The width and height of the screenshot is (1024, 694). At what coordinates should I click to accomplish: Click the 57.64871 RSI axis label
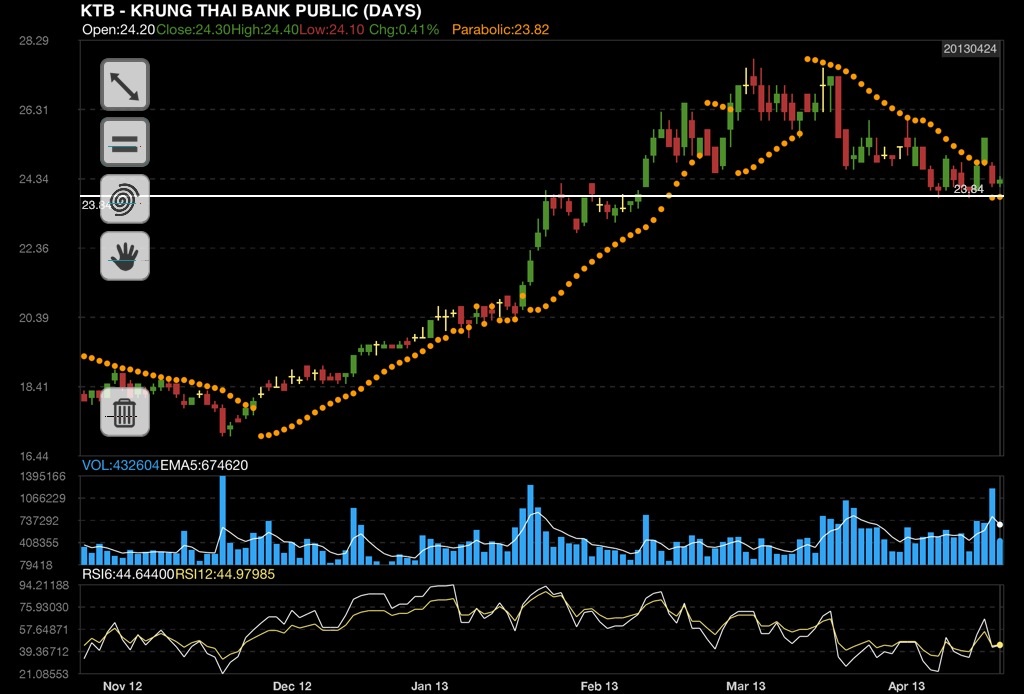[x=44, y=630]
